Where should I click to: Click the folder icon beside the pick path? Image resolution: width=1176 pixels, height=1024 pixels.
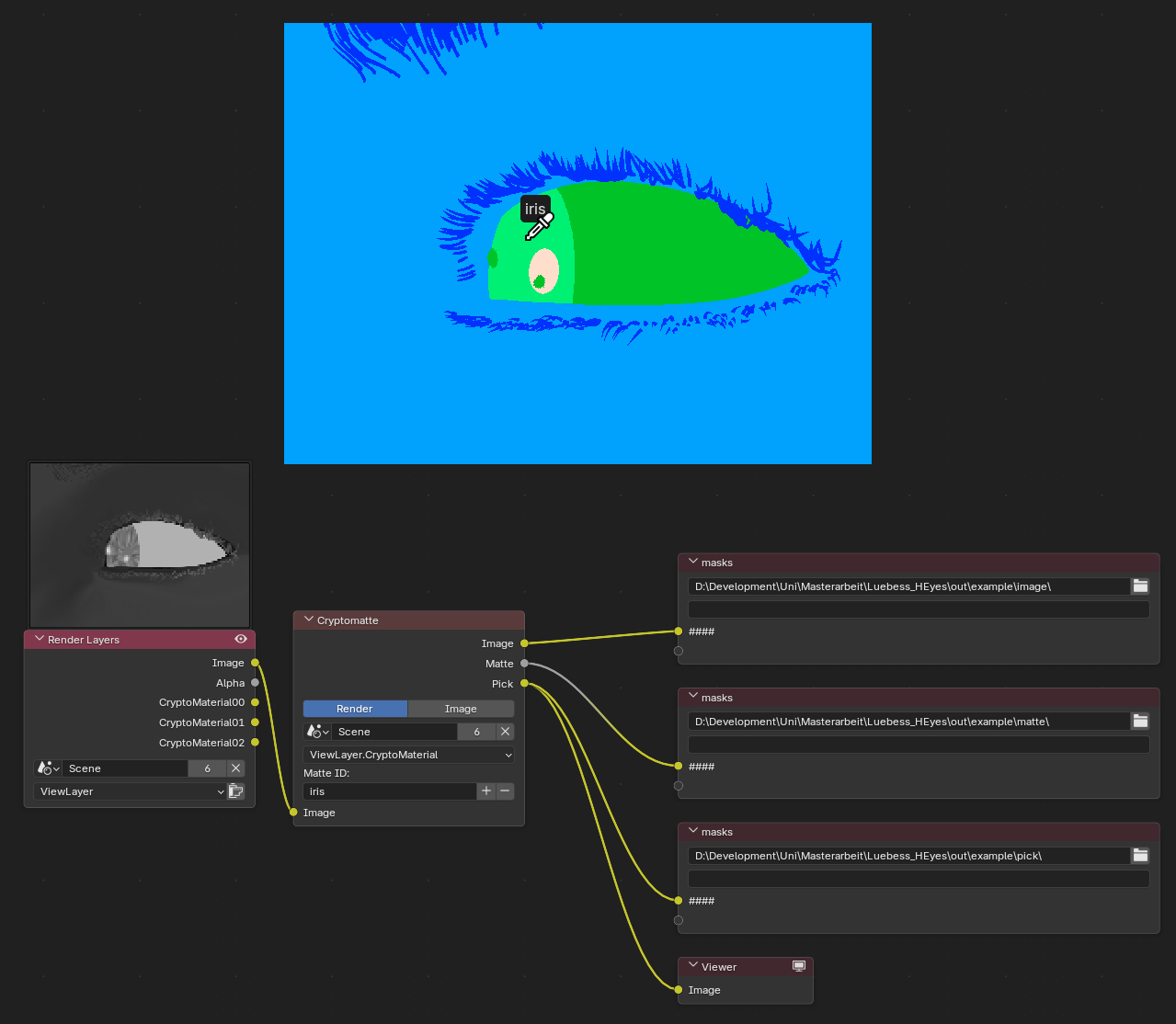pos(1140,856)
